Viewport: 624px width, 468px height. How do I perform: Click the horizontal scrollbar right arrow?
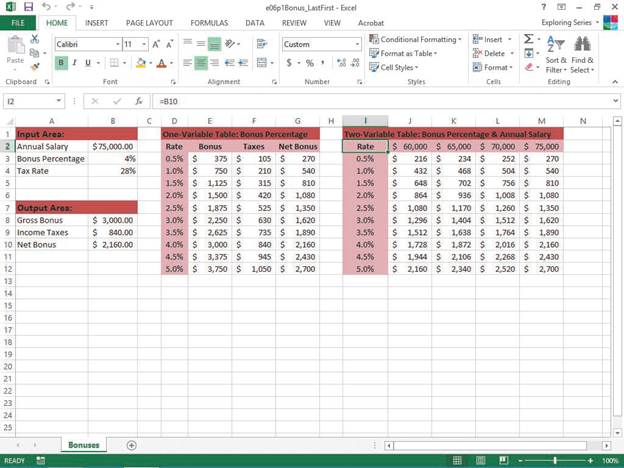click(606, 445)
